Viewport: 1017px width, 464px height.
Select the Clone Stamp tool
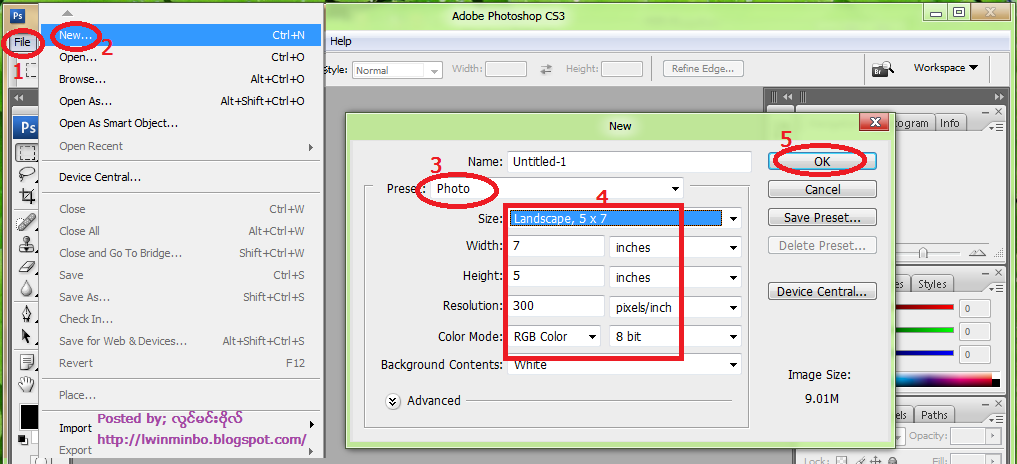[26, 245]
